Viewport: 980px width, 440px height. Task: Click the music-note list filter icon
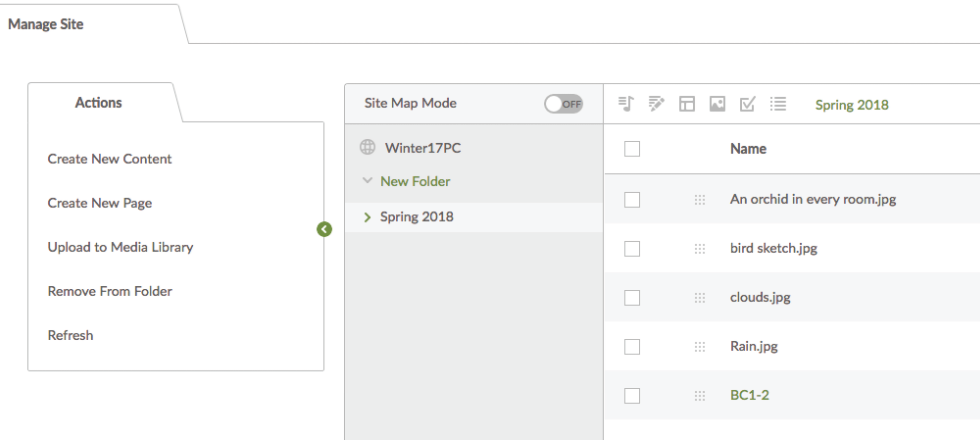tap(626, 104)
